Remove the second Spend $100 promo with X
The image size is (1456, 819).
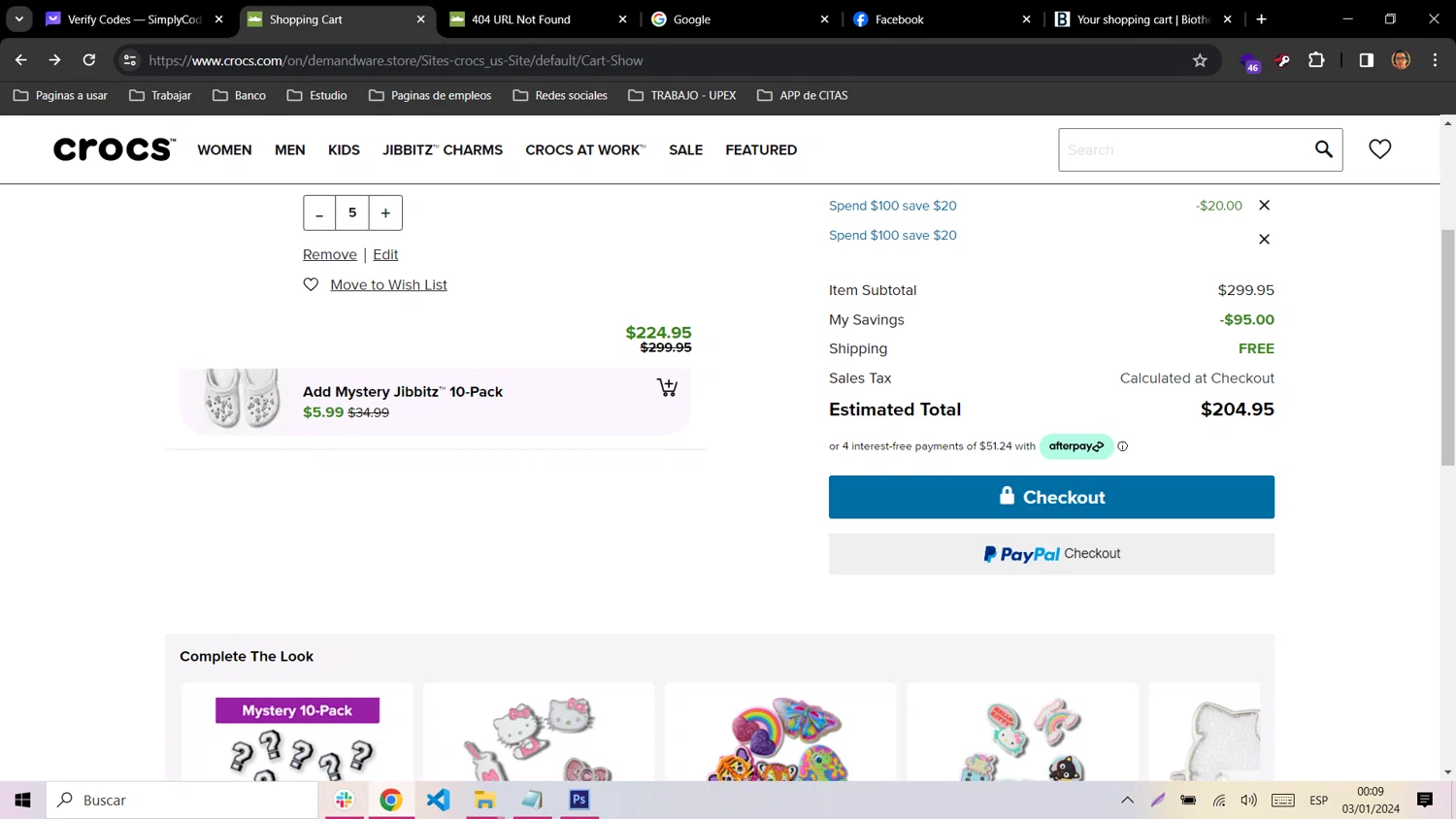1264,239
